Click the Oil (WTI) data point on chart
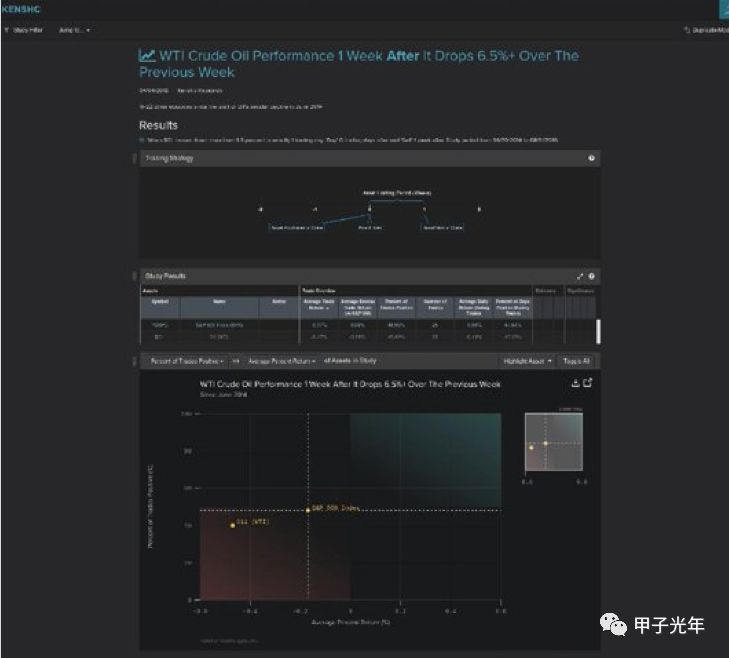Screen dimensions: 729x658 pos(232,525)
